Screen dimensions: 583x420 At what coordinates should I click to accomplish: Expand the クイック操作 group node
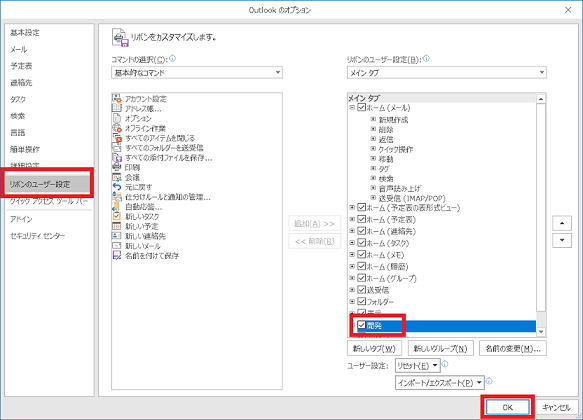373,149
